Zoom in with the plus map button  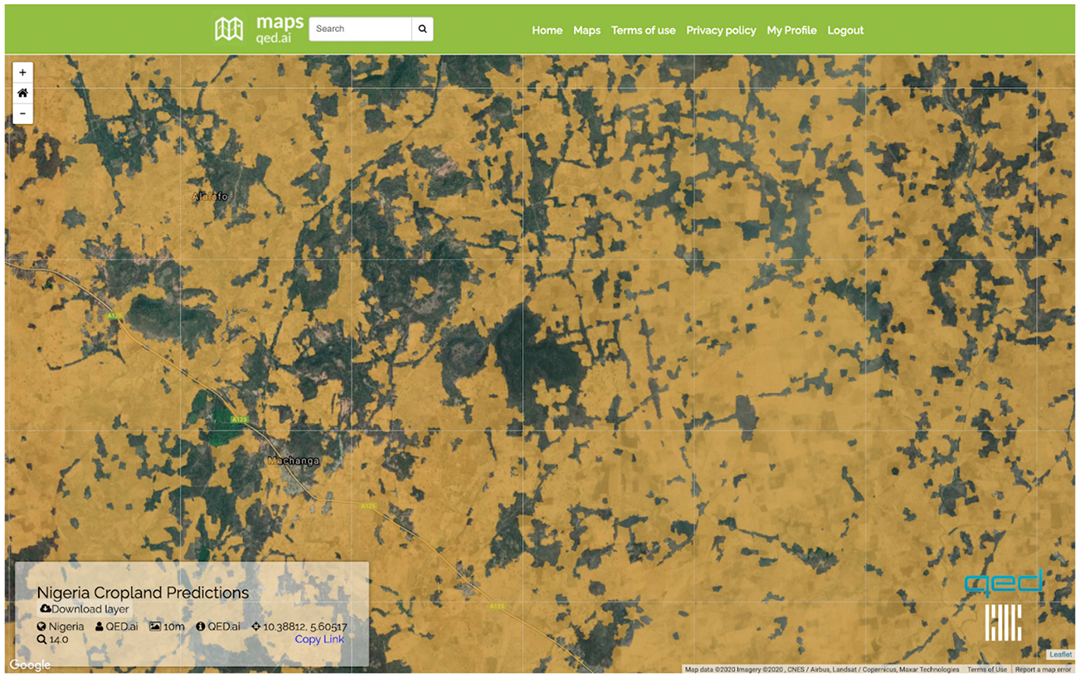tap(23, 72)
